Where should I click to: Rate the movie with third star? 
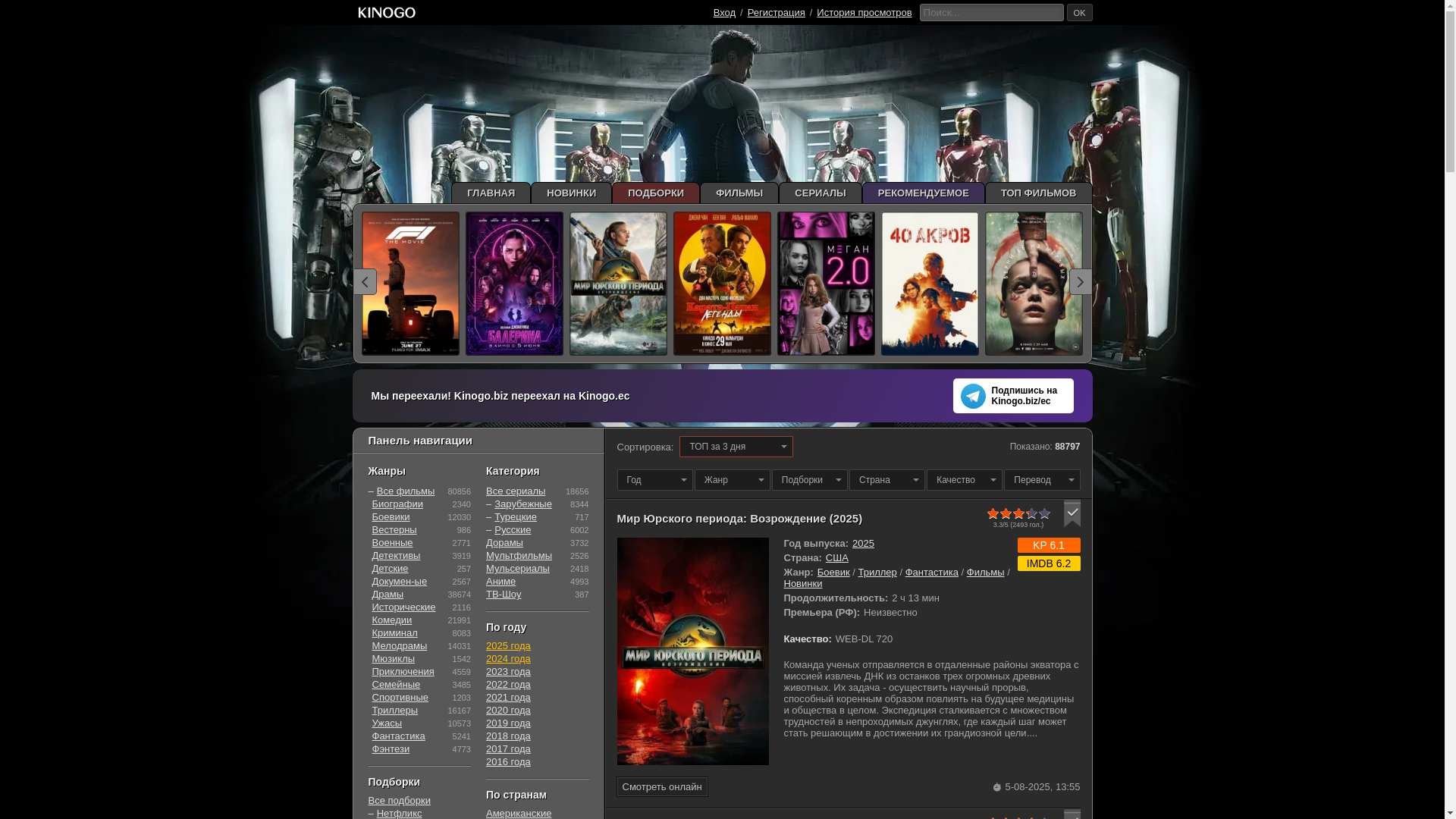point(1019,513)
